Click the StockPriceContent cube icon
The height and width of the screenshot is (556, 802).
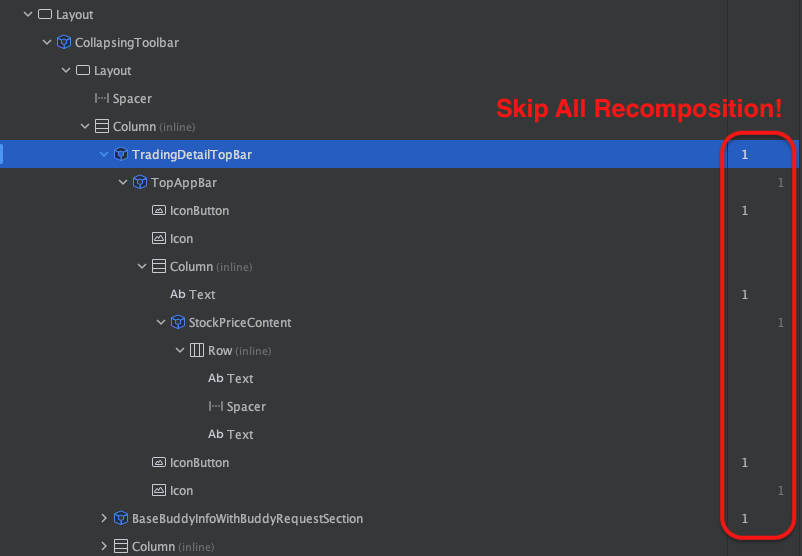(177, 322)
